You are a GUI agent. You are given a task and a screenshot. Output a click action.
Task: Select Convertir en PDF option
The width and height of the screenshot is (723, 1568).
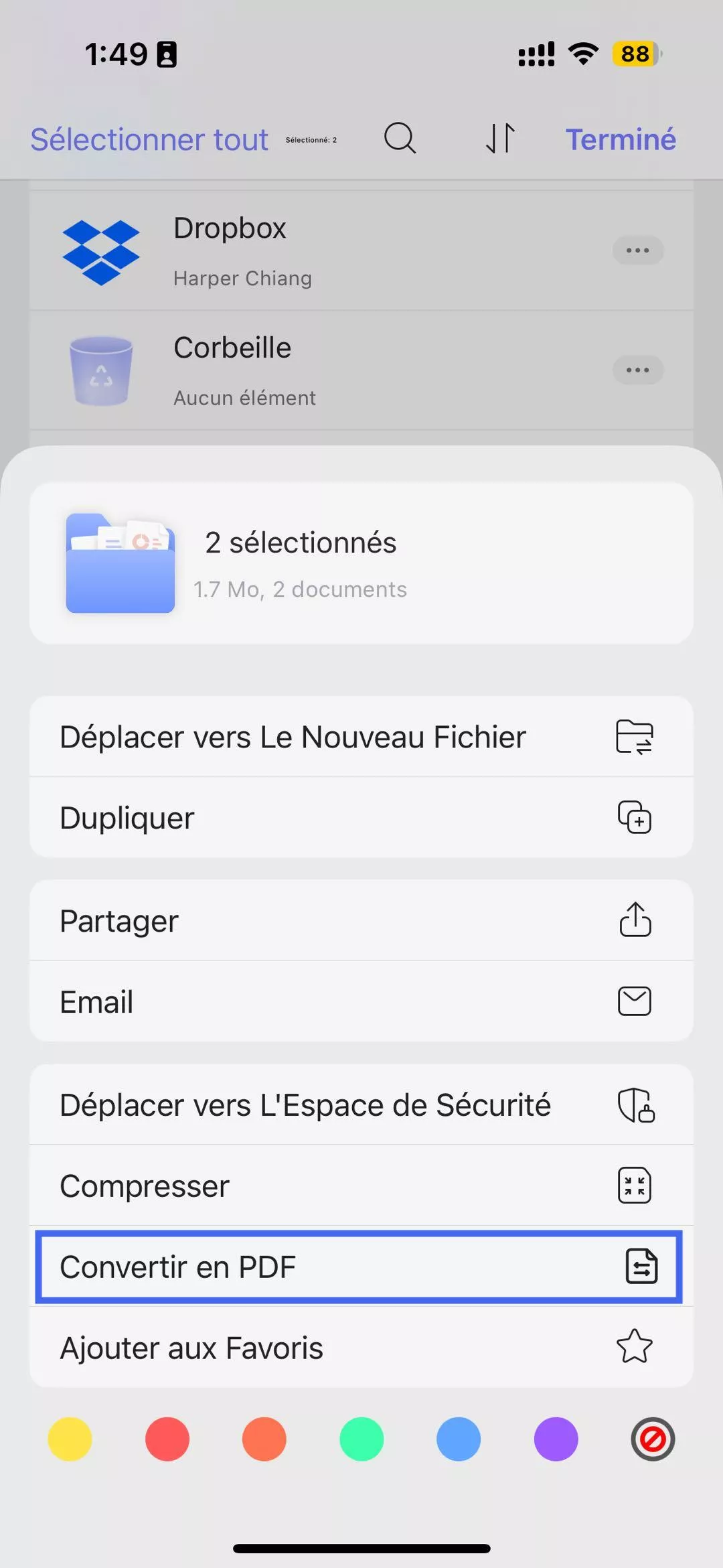click(359, 1267)
